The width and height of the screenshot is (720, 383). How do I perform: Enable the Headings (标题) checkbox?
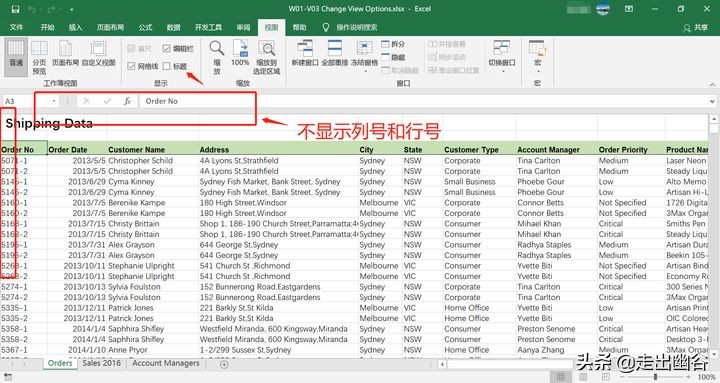166,66
